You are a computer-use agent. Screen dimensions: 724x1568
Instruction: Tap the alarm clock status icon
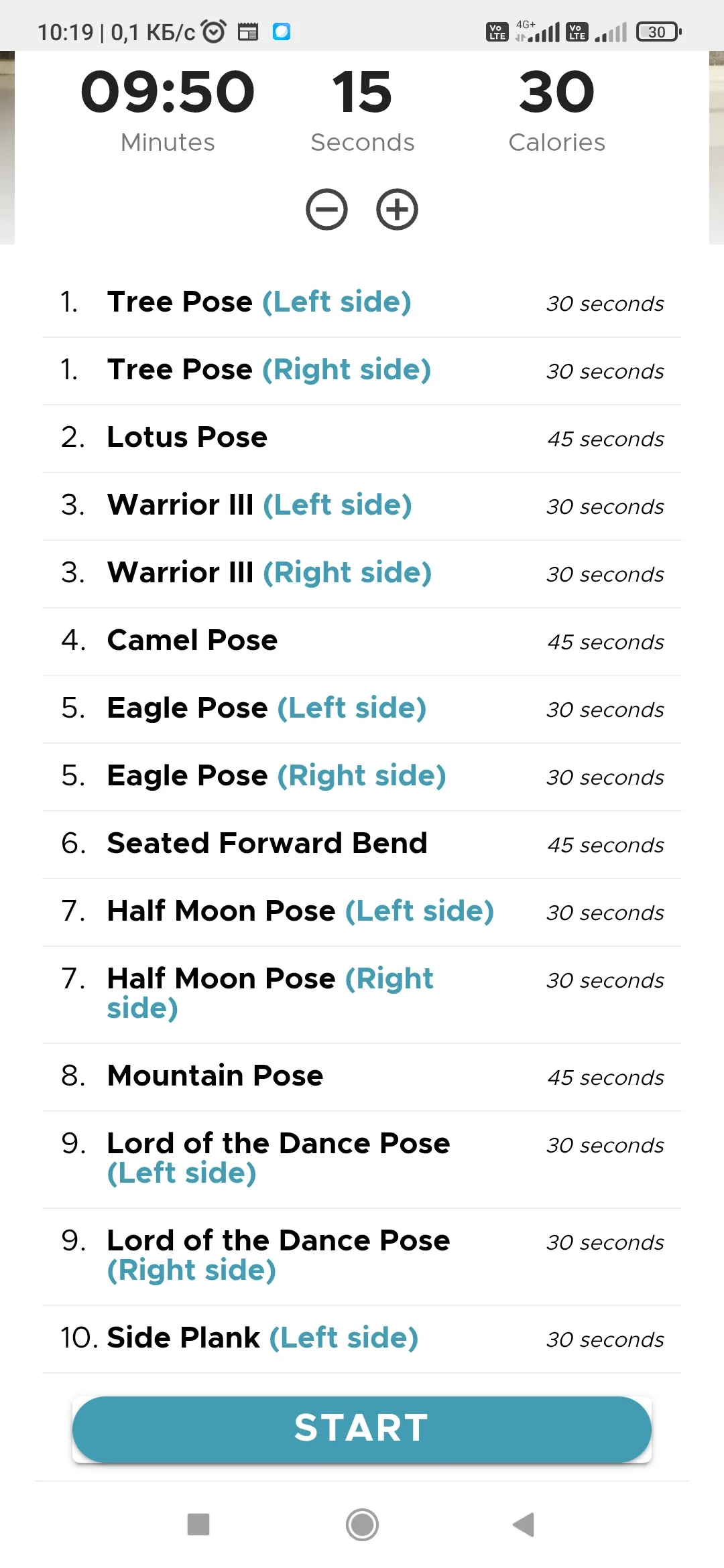(x=214, y=31)
